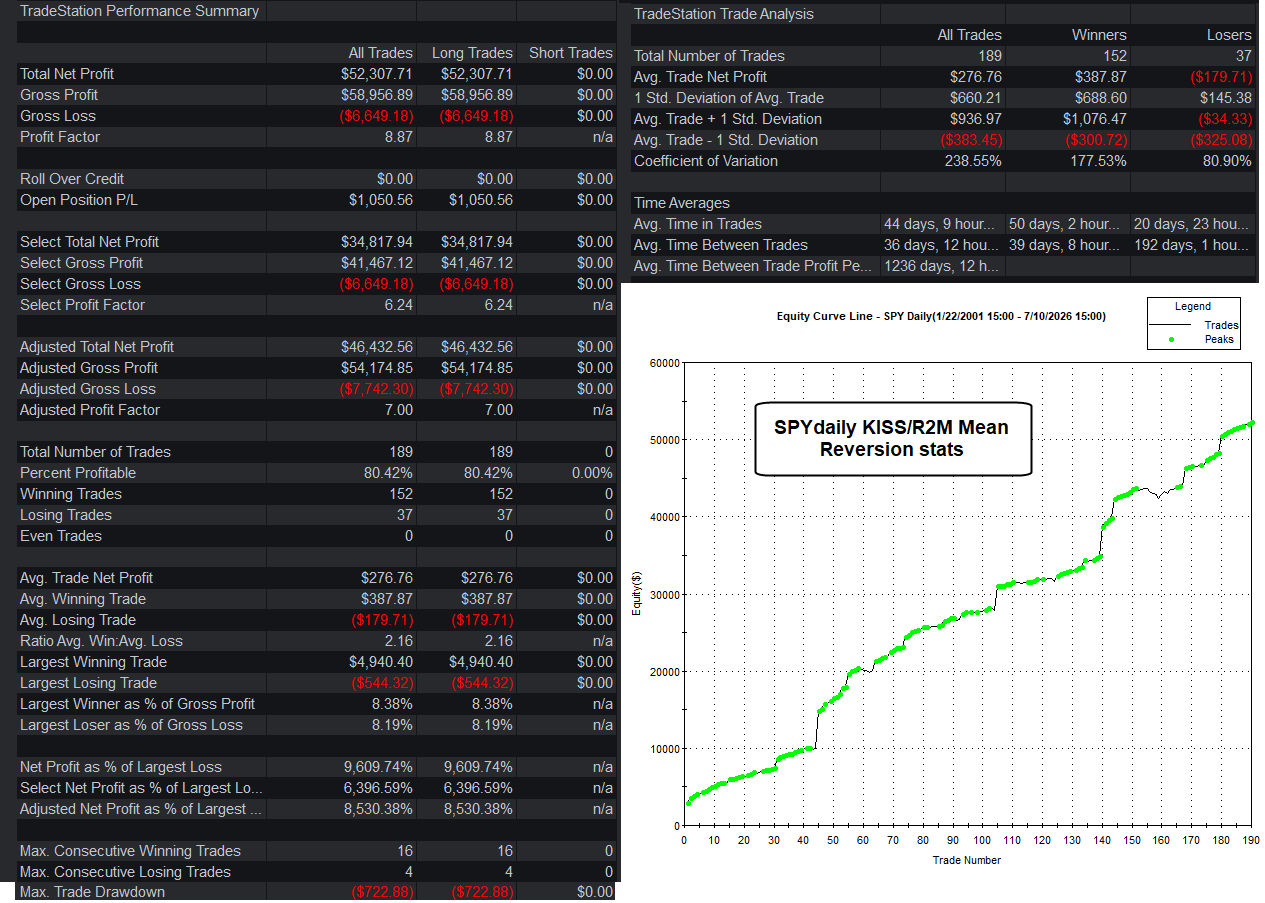Click the Max. Trade Drawdown row label
The image size is (1265, 903).
point(92,892)
